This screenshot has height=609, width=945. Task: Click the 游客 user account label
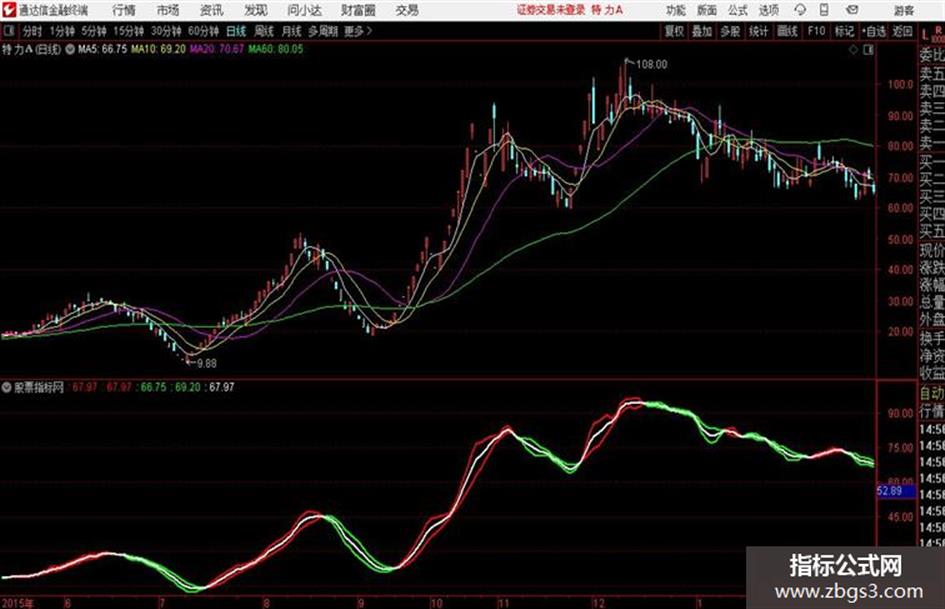point(903,10)
